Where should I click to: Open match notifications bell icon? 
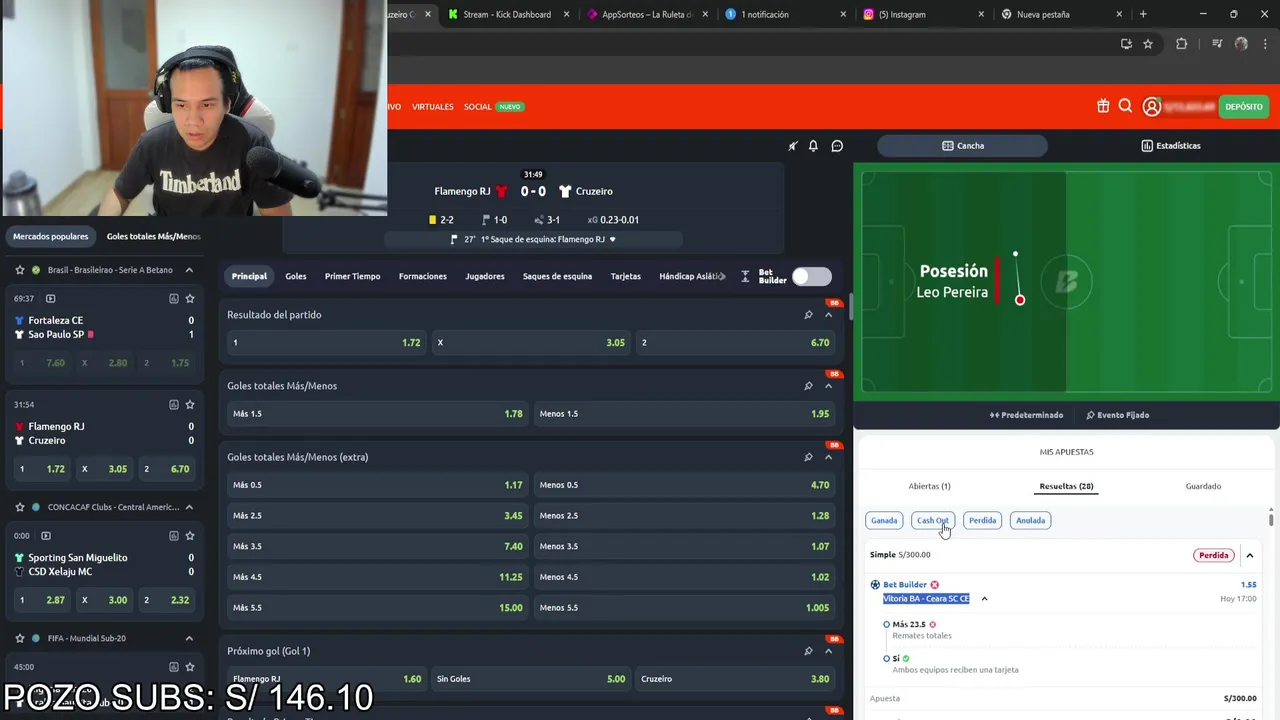coord(813,146)
